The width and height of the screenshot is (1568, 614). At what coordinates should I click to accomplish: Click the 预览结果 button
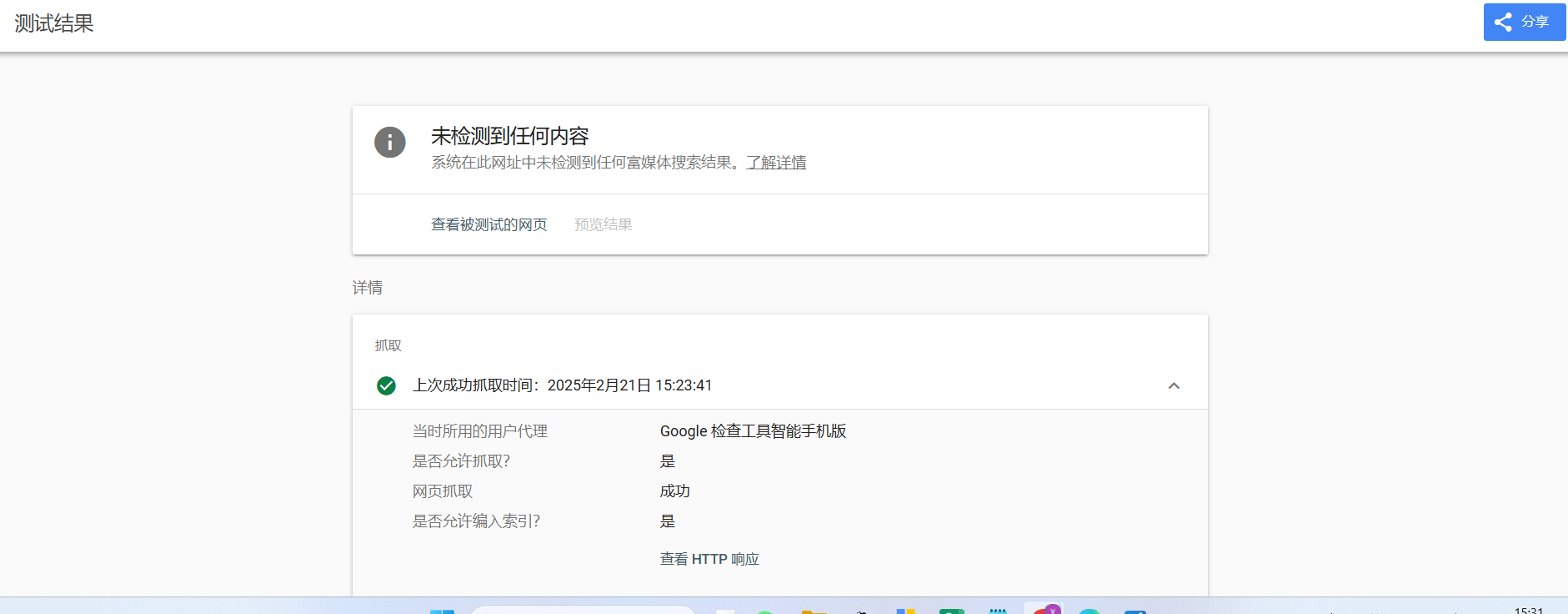(x=604, y=224)
